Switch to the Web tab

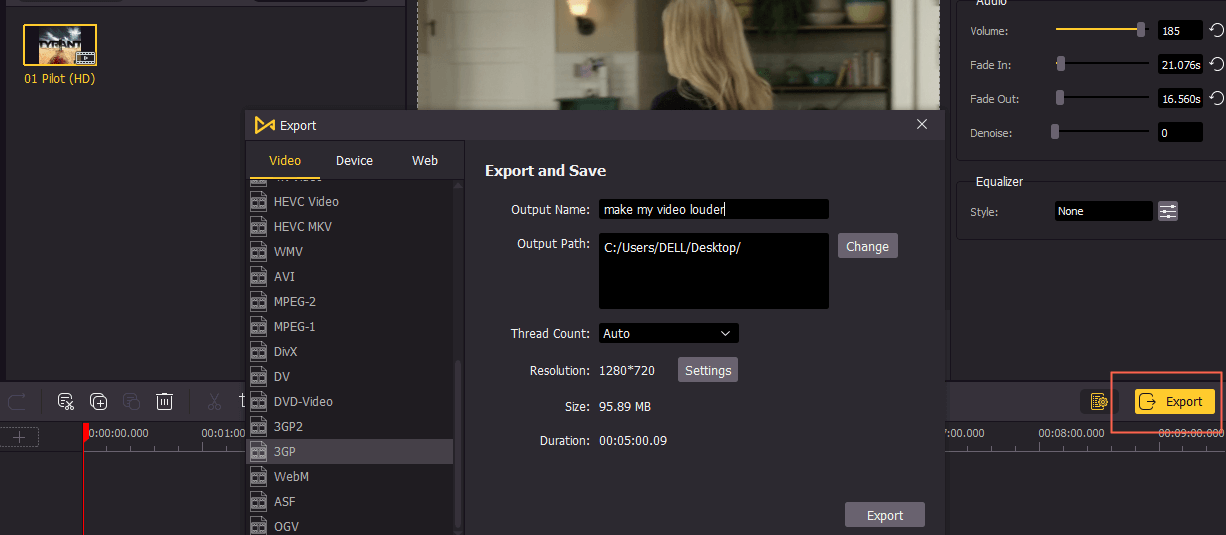tap(425, 160)
